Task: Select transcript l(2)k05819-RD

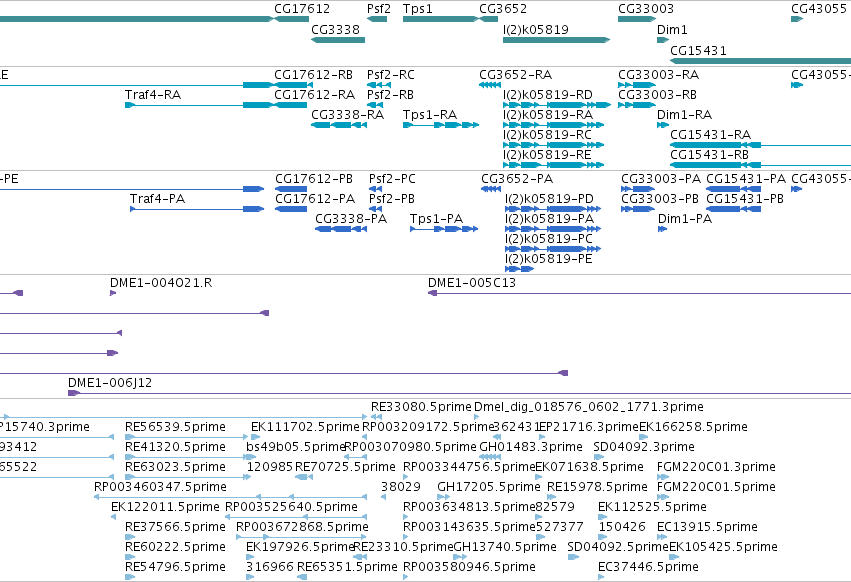Action: pyautogui.click(x=548, y=94)
